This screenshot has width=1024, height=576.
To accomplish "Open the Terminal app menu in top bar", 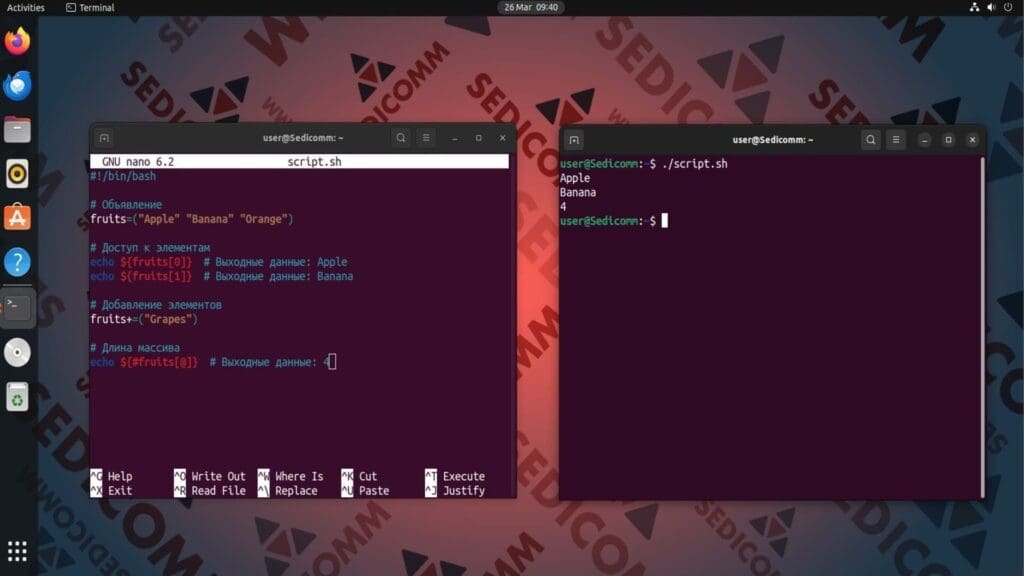I will pos(90,7).
